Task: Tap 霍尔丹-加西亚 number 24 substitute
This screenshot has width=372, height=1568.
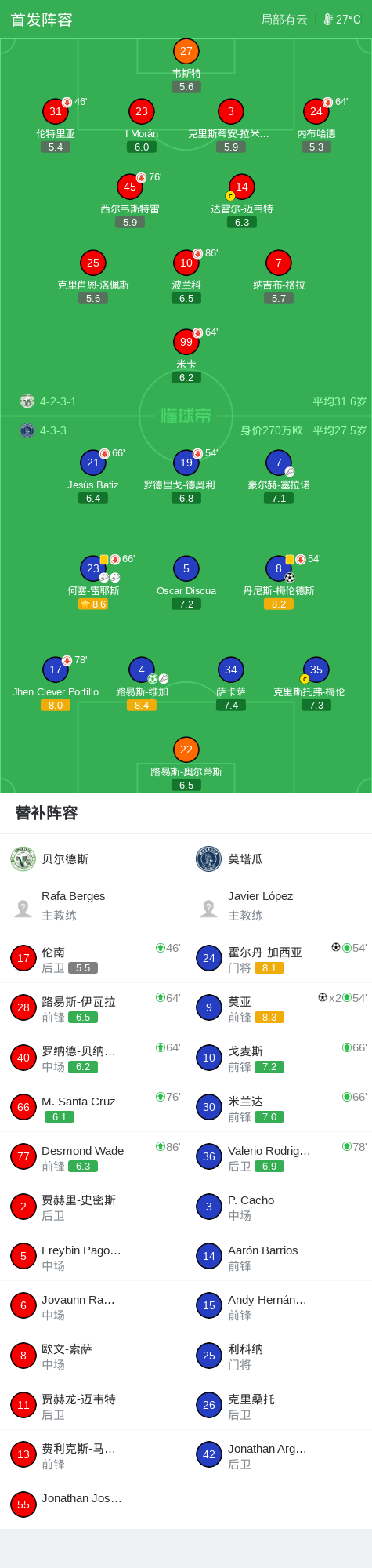Action: click(279, 958)
